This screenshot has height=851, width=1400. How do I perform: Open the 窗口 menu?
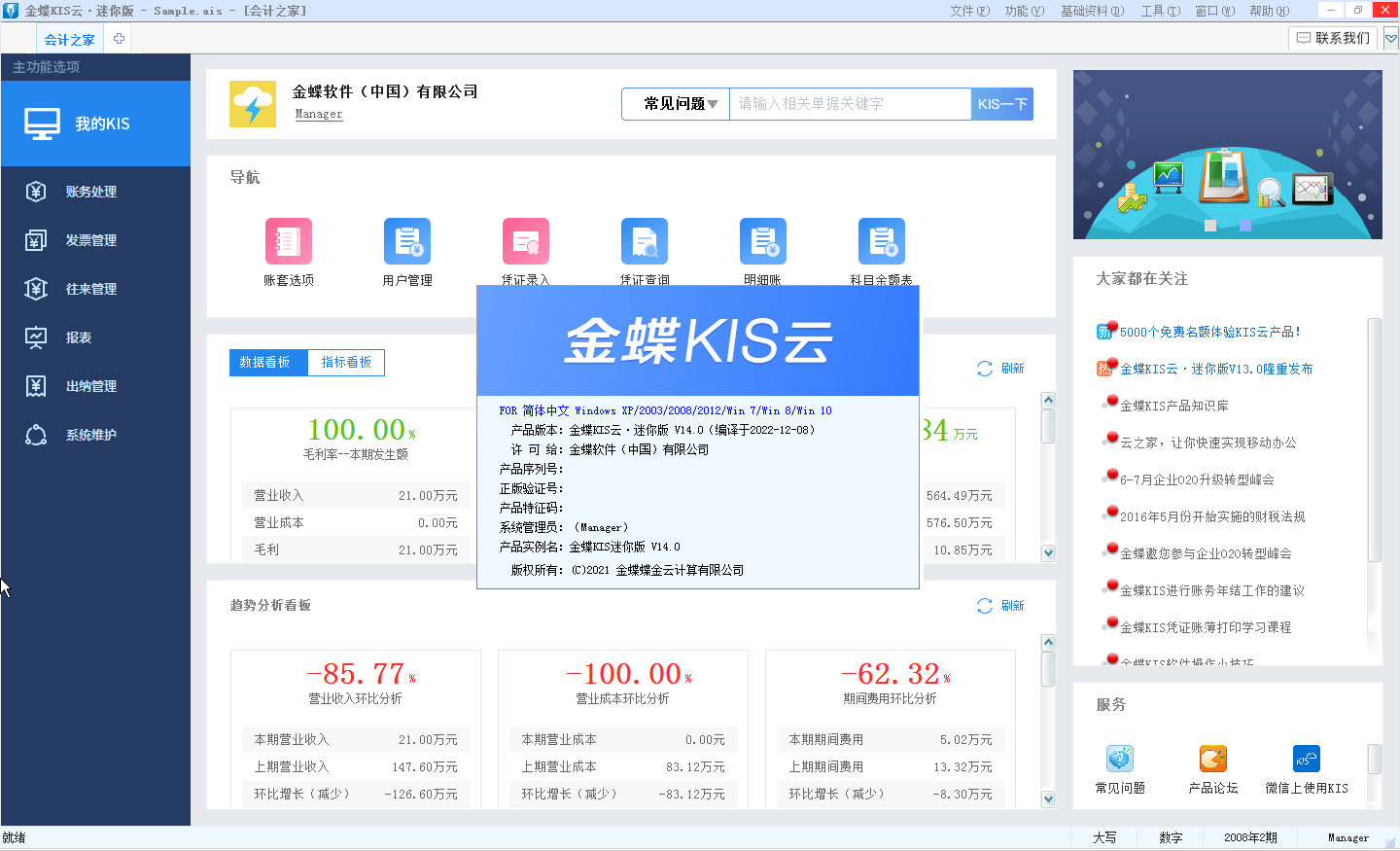[1214, 11]
